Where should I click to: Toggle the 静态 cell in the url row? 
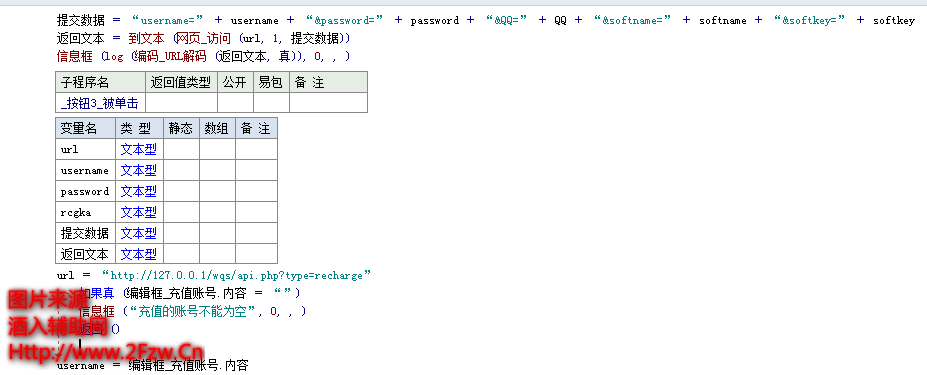tap(181, 149)
